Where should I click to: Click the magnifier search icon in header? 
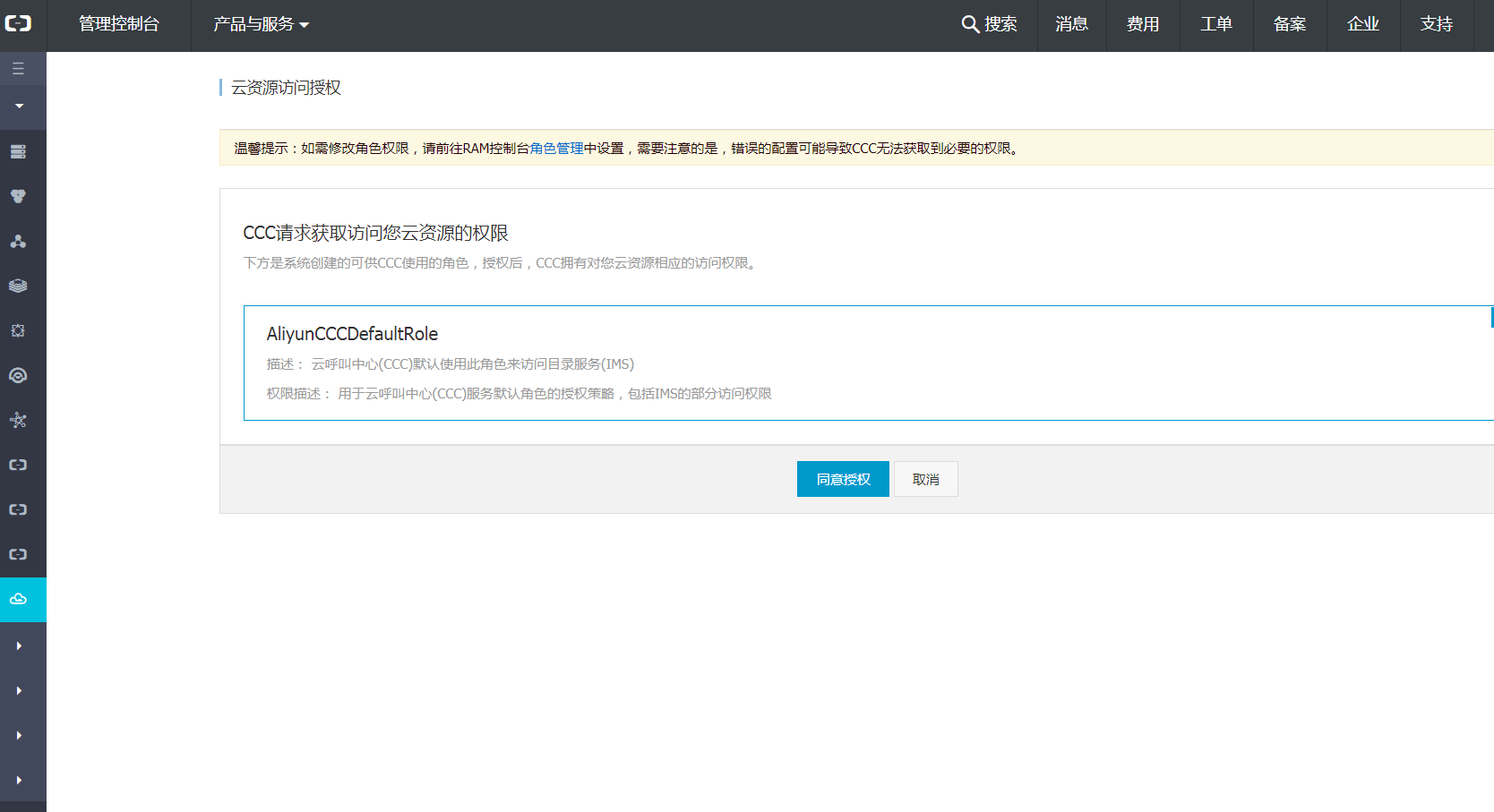[x=970, y=24]
